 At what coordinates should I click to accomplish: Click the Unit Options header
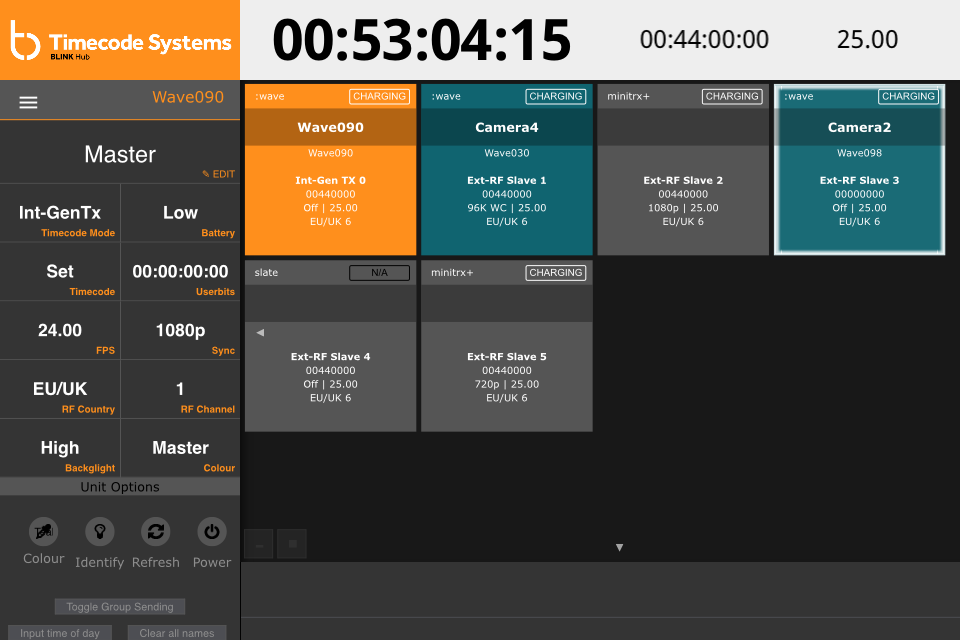(x=120, y=487)
